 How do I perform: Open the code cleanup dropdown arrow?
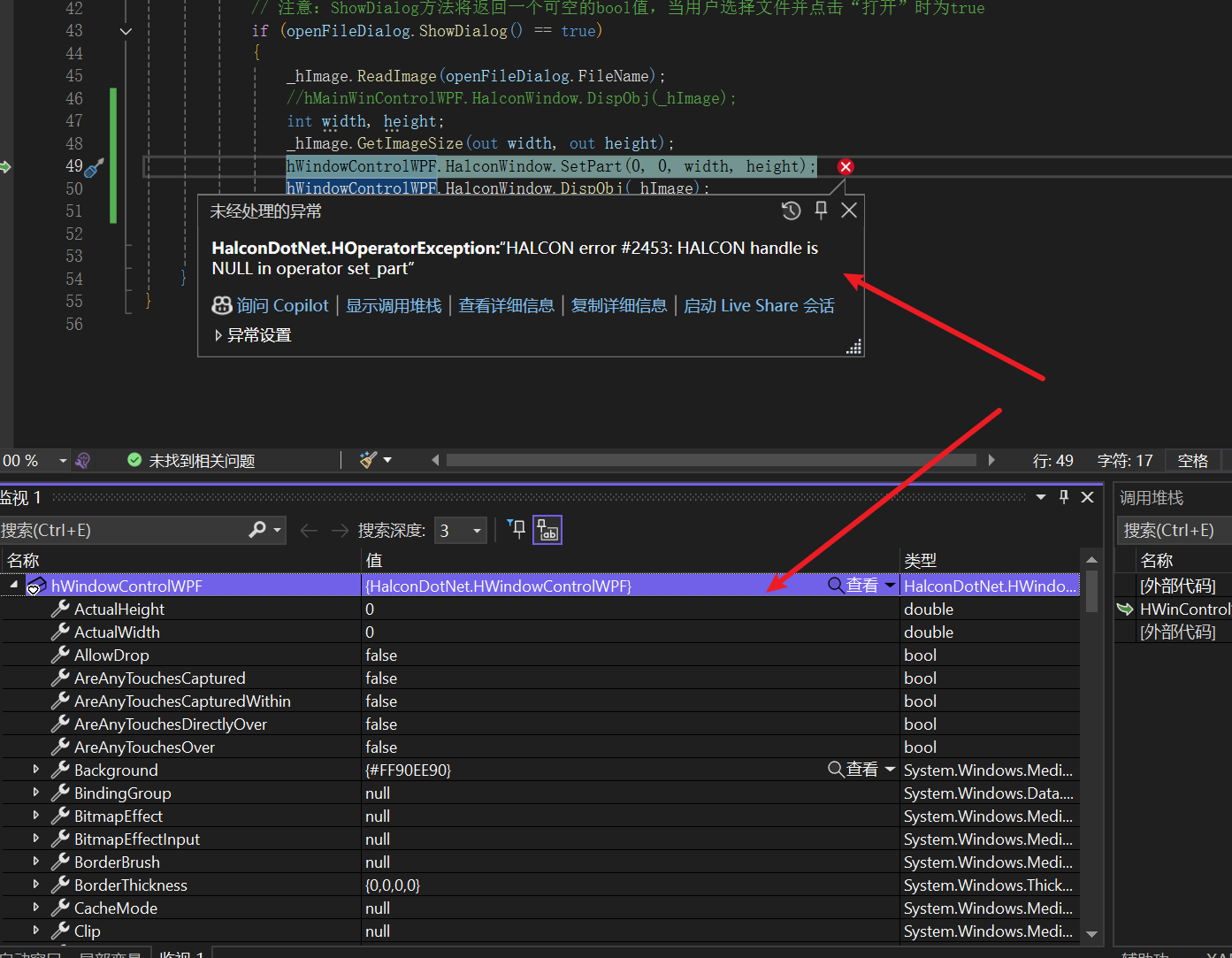click(387, 460)
